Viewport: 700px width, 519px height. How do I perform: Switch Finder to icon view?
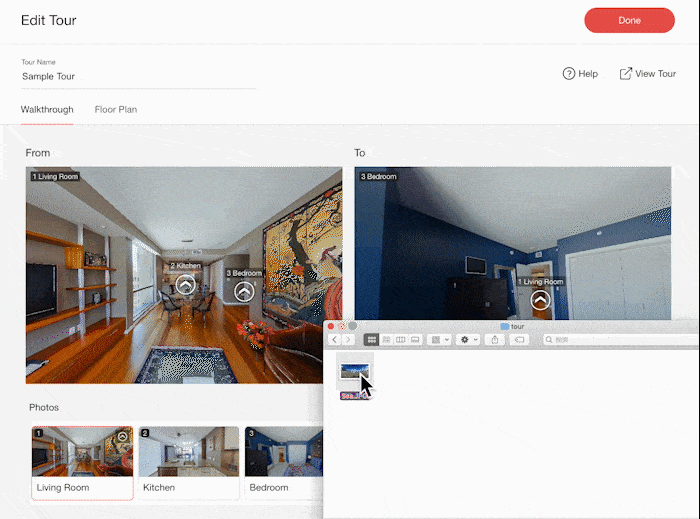click(371, 340)
